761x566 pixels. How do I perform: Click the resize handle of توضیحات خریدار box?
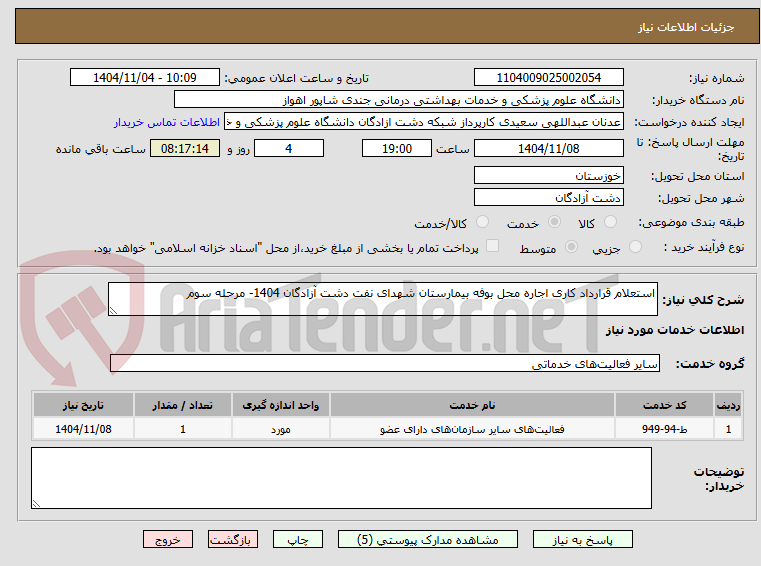(36, 504)
